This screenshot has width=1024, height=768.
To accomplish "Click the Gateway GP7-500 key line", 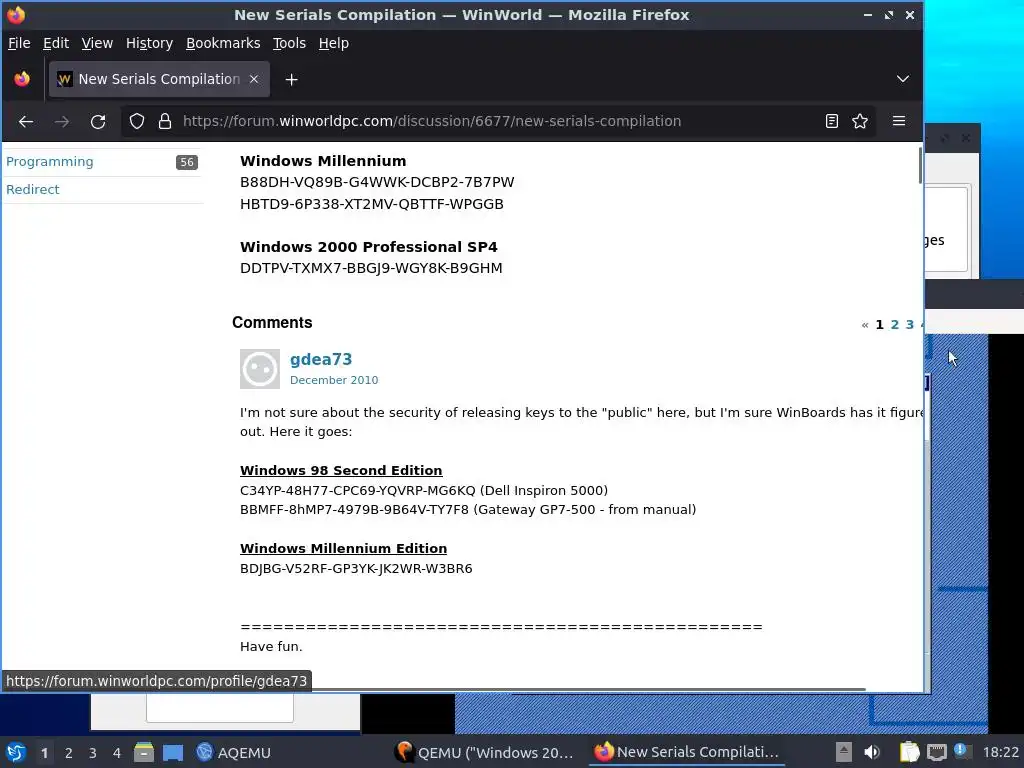I will tap(468, 509).
